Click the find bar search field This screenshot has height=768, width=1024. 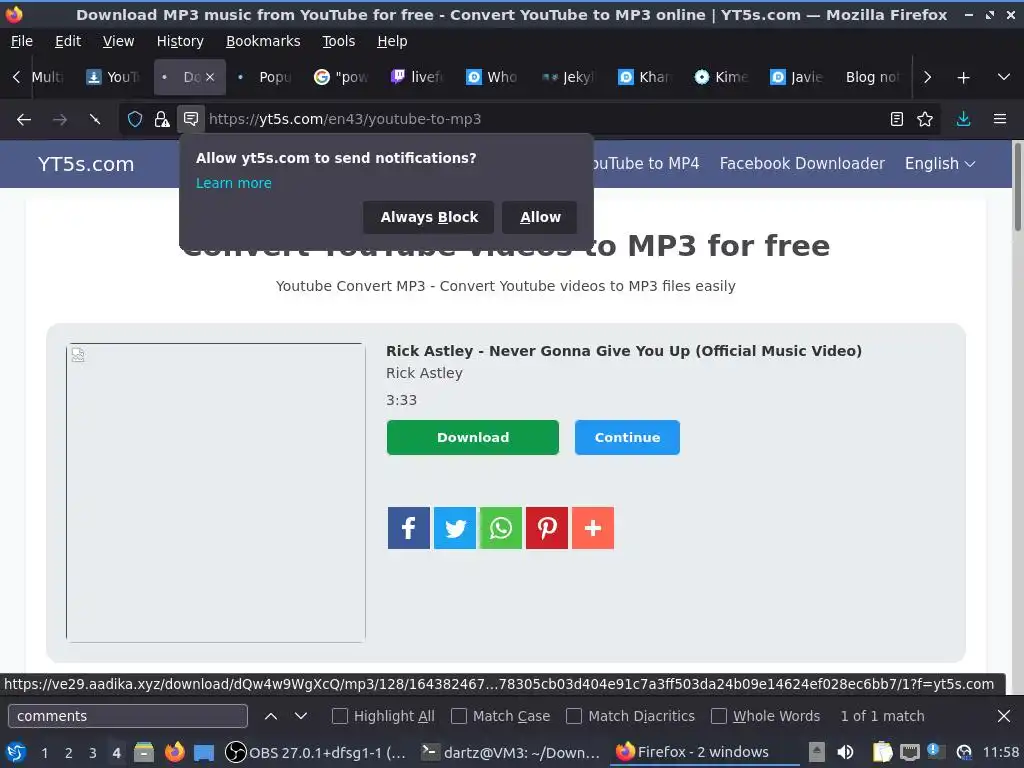tap(128, 716)
